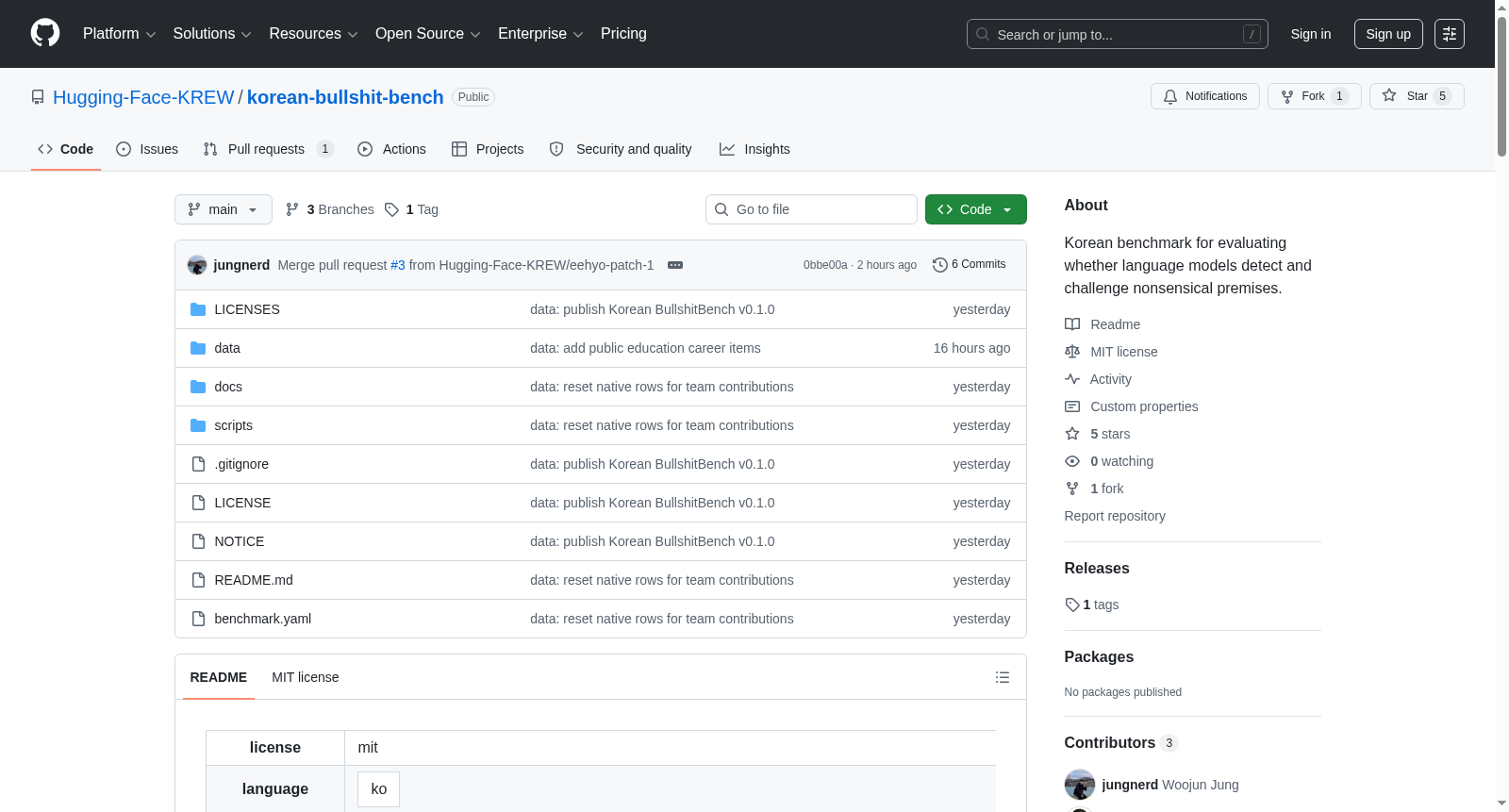Click the NOTICE file icon
The image size is (1509, 812).
pos(198,541)
